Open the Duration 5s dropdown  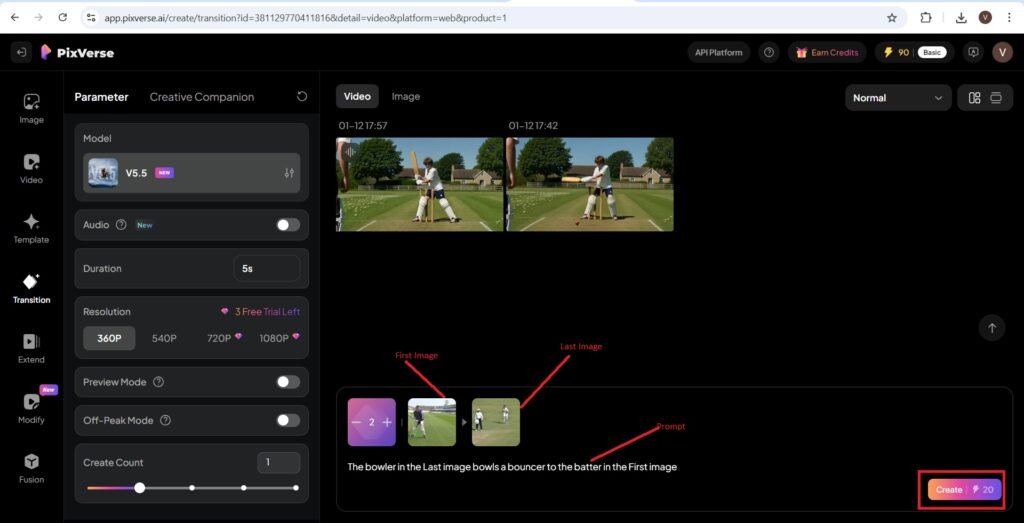click(266, 269)
